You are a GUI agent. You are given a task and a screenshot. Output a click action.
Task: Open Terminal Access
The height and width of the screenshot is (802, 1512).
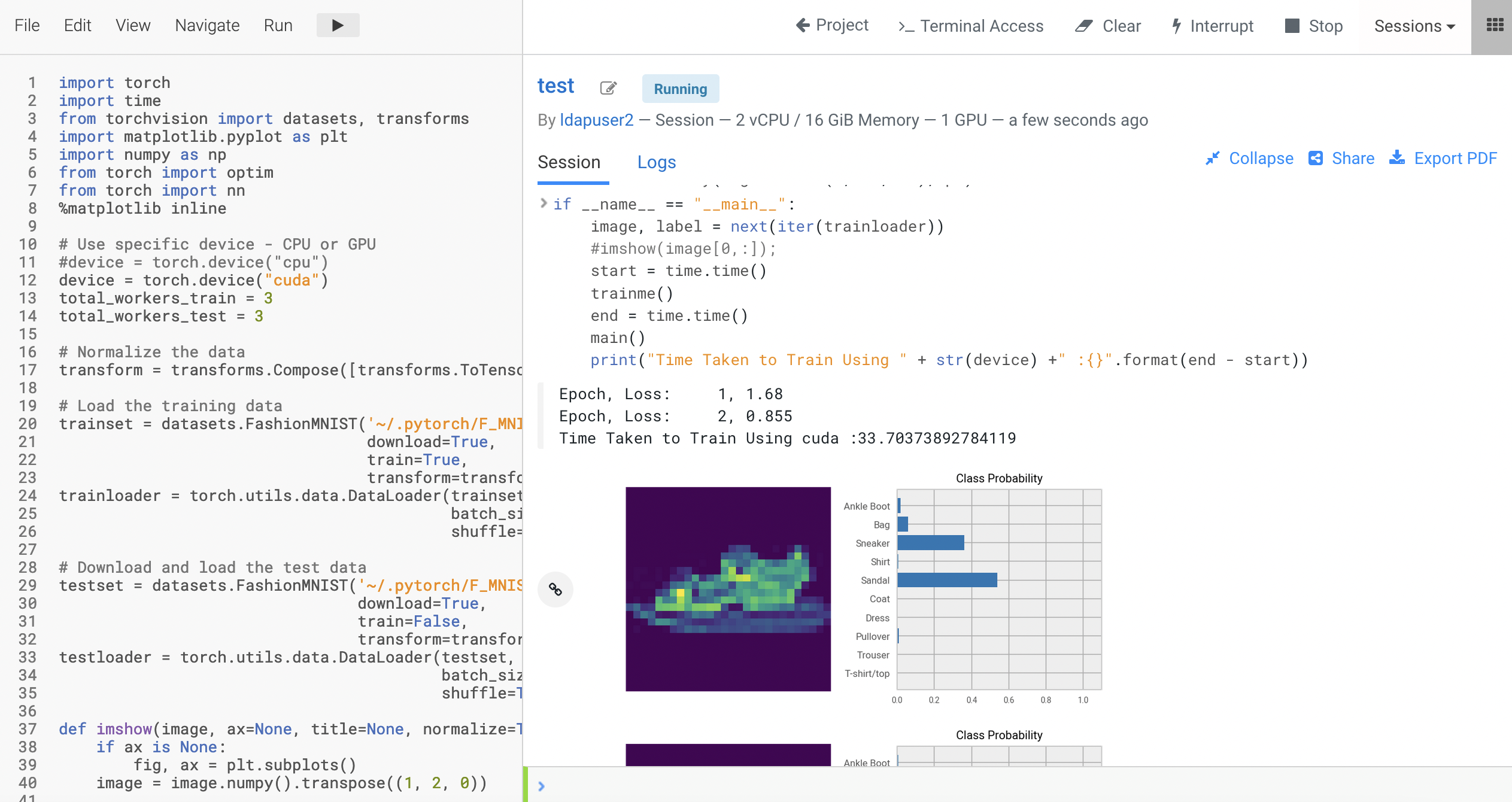pyautogui.click(x=970, y=26)
